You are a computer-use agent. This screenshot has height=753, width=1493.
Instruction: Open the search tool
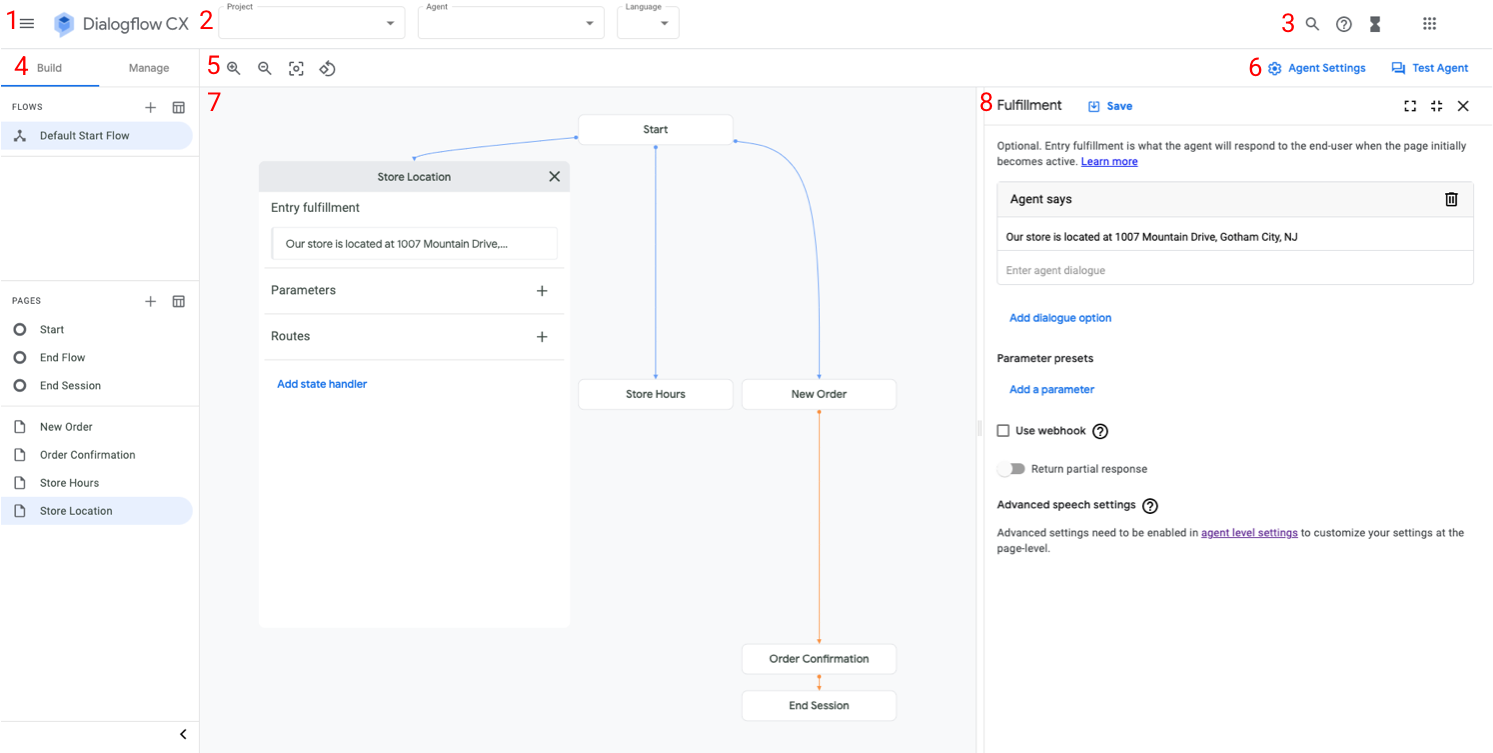tap(1312, 23)
